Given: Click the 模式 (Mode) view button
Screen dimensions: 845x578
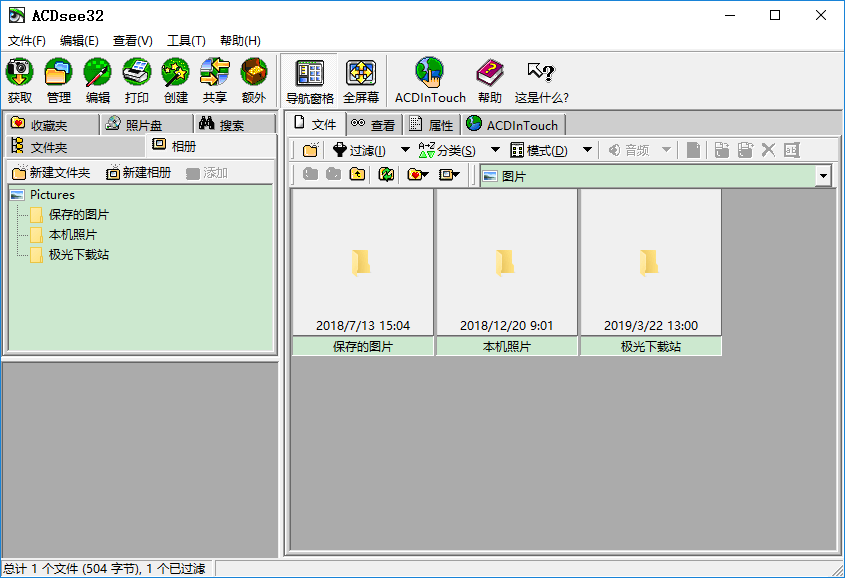Looking at the screenshot, I should (x=539, y=150).
